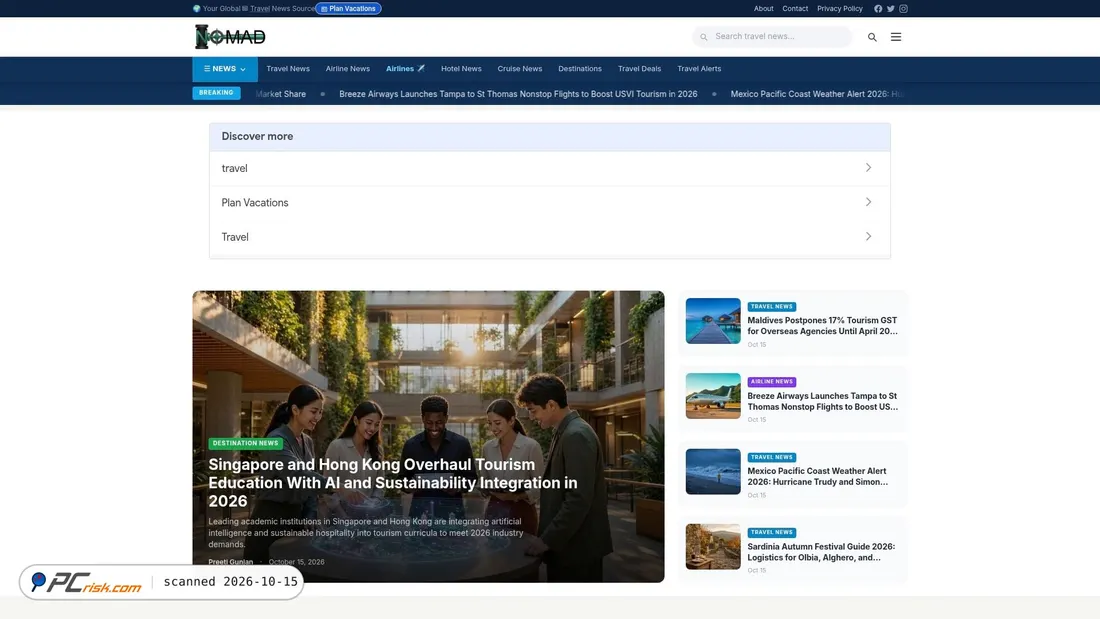Click TRAVEL NEWS badge above Sardinia article

pyautogui.click(x=771, y=533)
